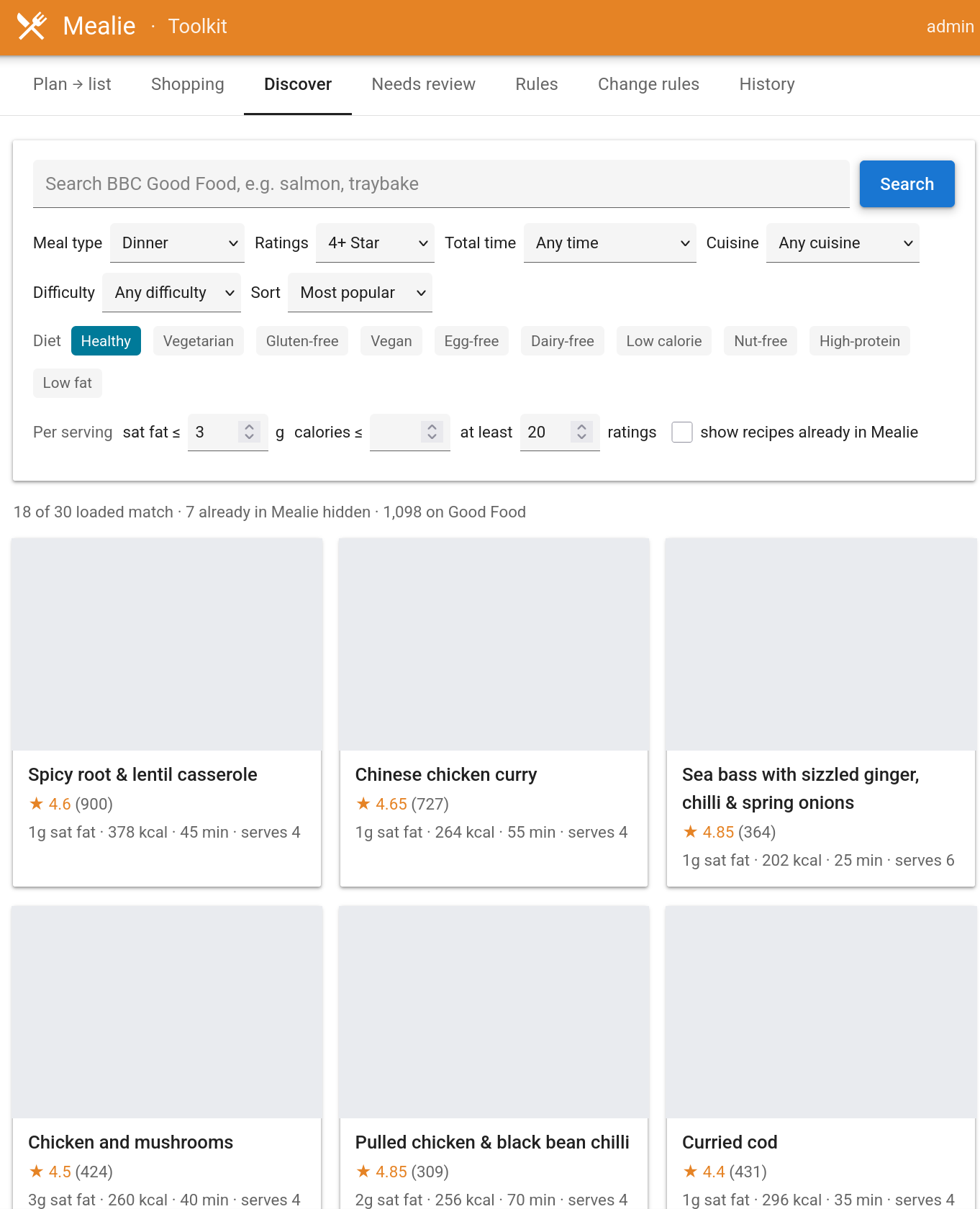This screenshot has width=980, height=1209.
Task: Toggle off the Healthy diet chip
Action: point(106,341)
